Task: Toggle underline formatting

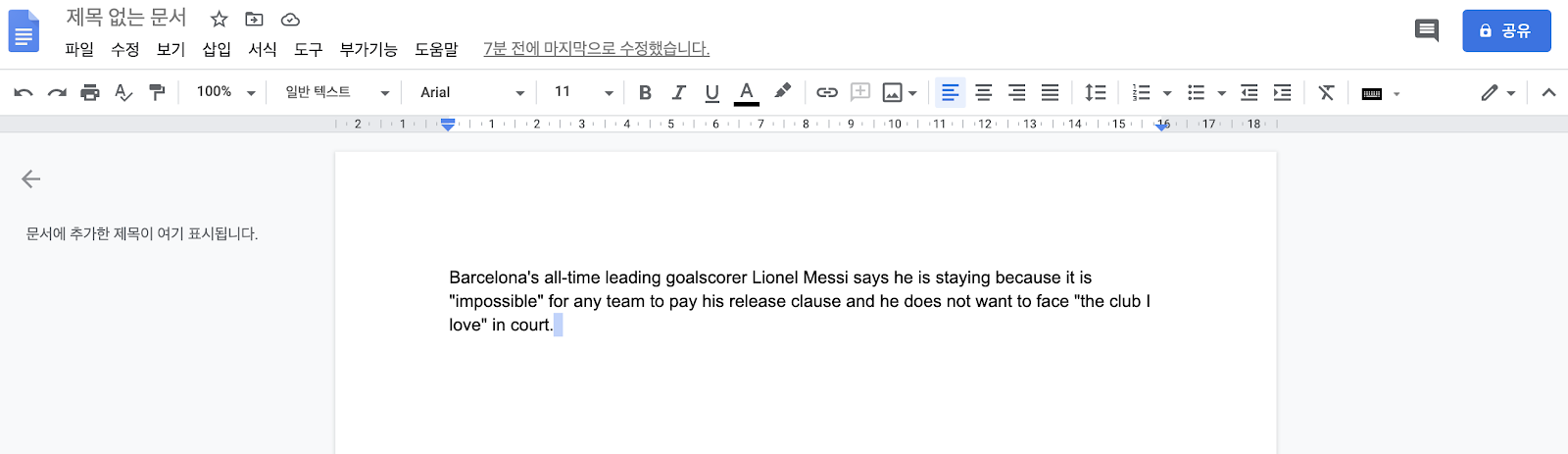Action: 712,92
